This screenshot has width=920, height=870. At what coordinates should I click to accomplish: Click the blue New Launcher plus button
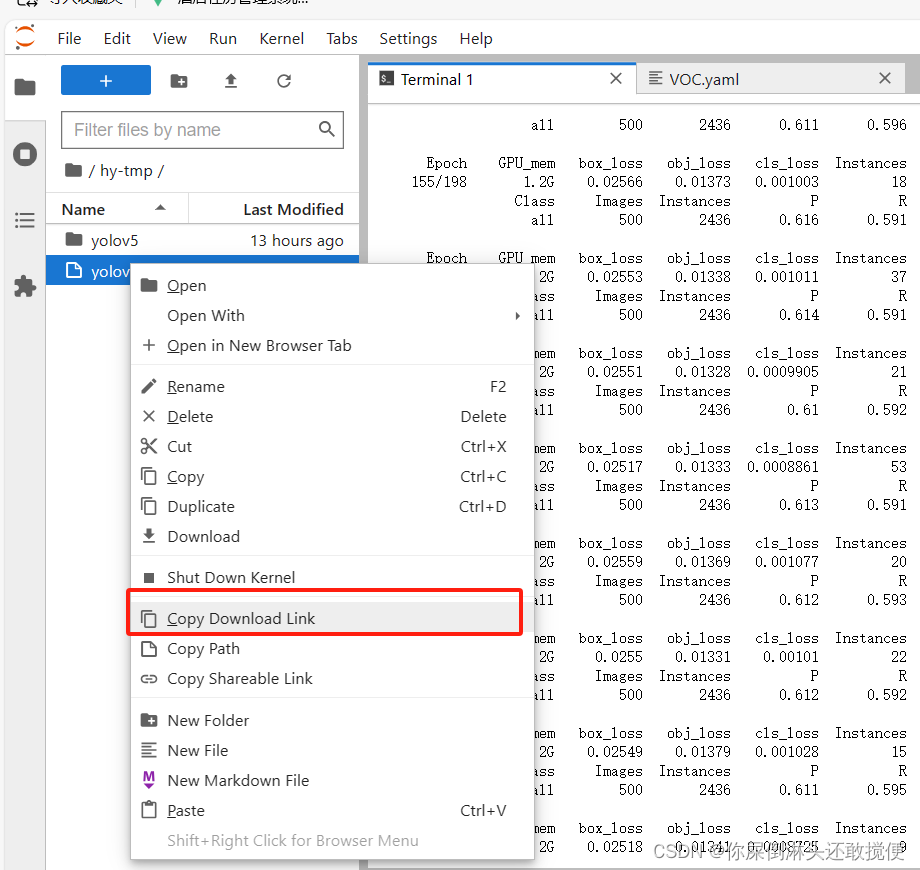click(x=106, y=81)
